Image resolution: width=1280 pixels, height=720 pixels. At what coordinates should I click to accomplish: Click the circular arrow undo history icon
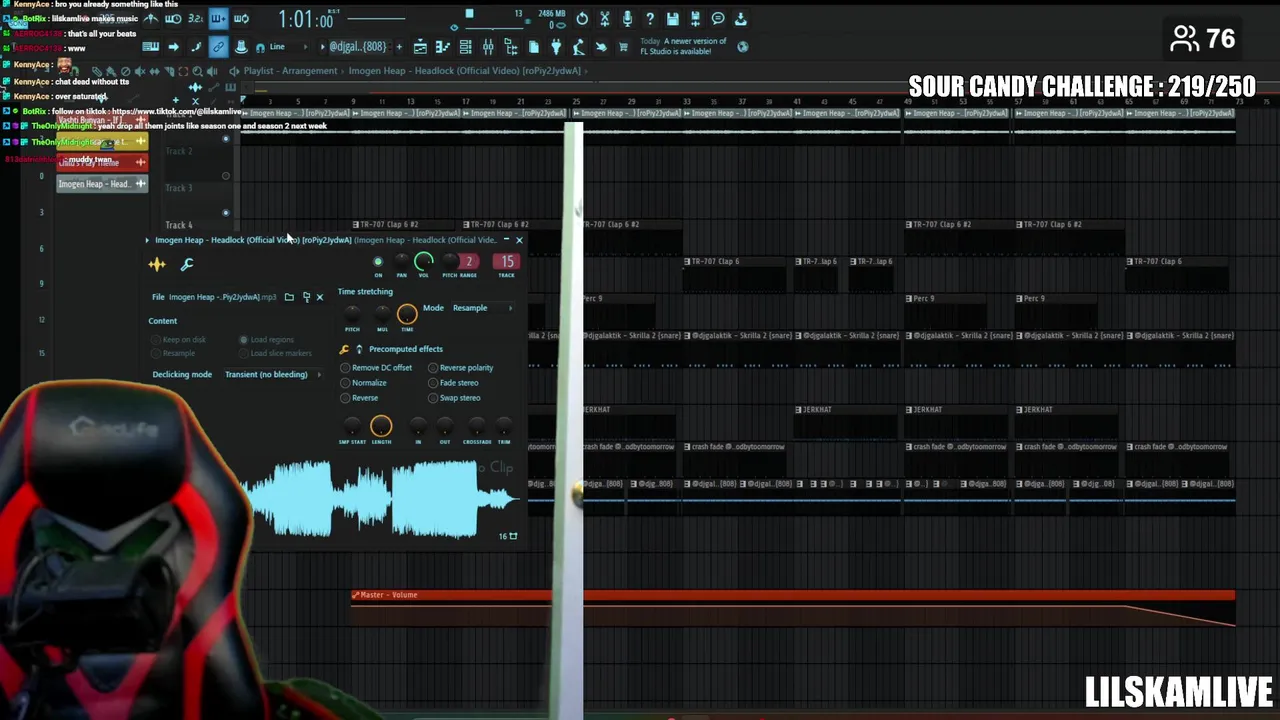582,19
